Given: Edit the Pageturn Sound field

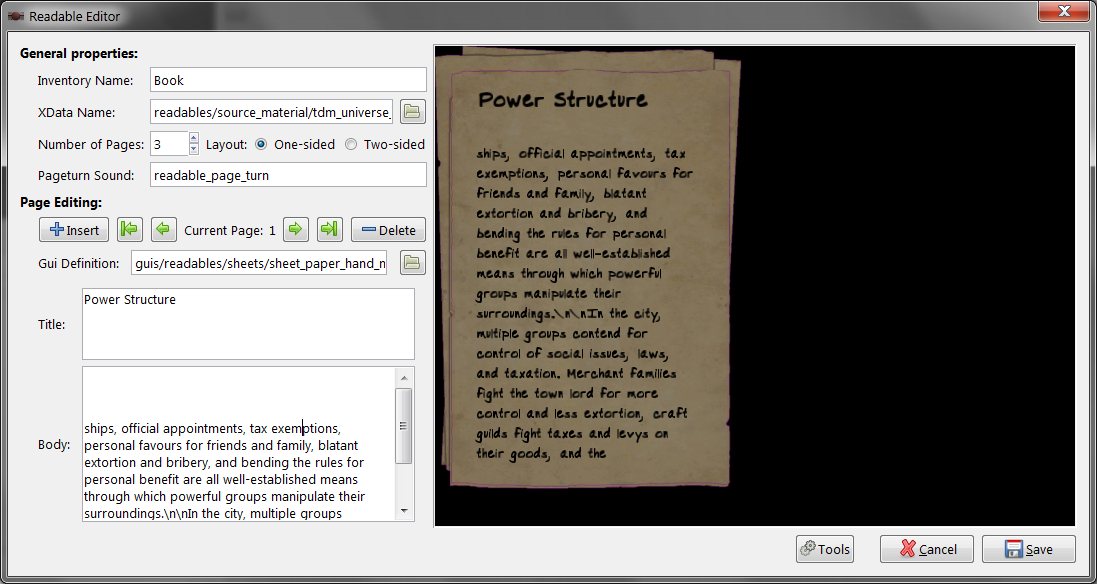Looking at the screenshot, I should (x=288, y=176).
